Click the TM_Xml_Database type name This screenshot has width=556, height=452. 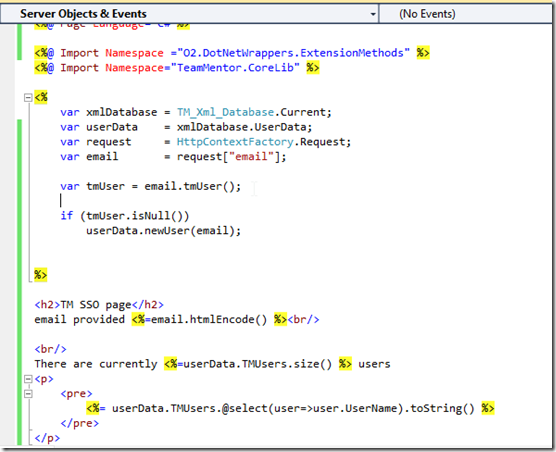click(x=226, y=112)
